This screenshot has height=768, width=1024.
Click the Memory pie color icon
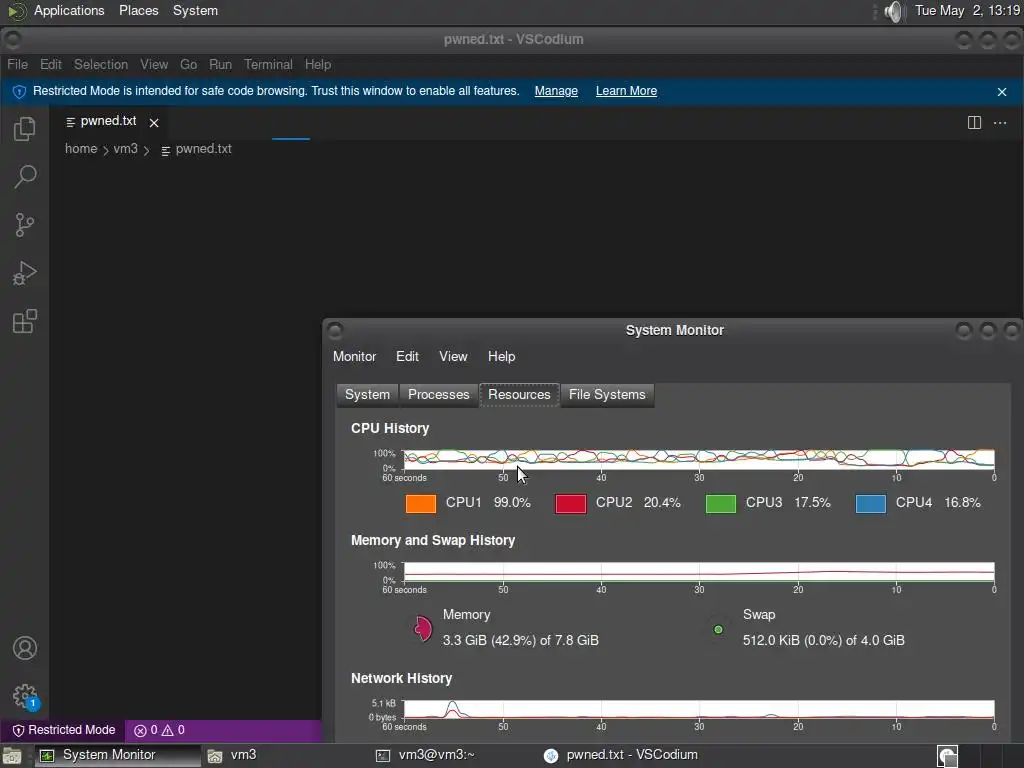423,628
